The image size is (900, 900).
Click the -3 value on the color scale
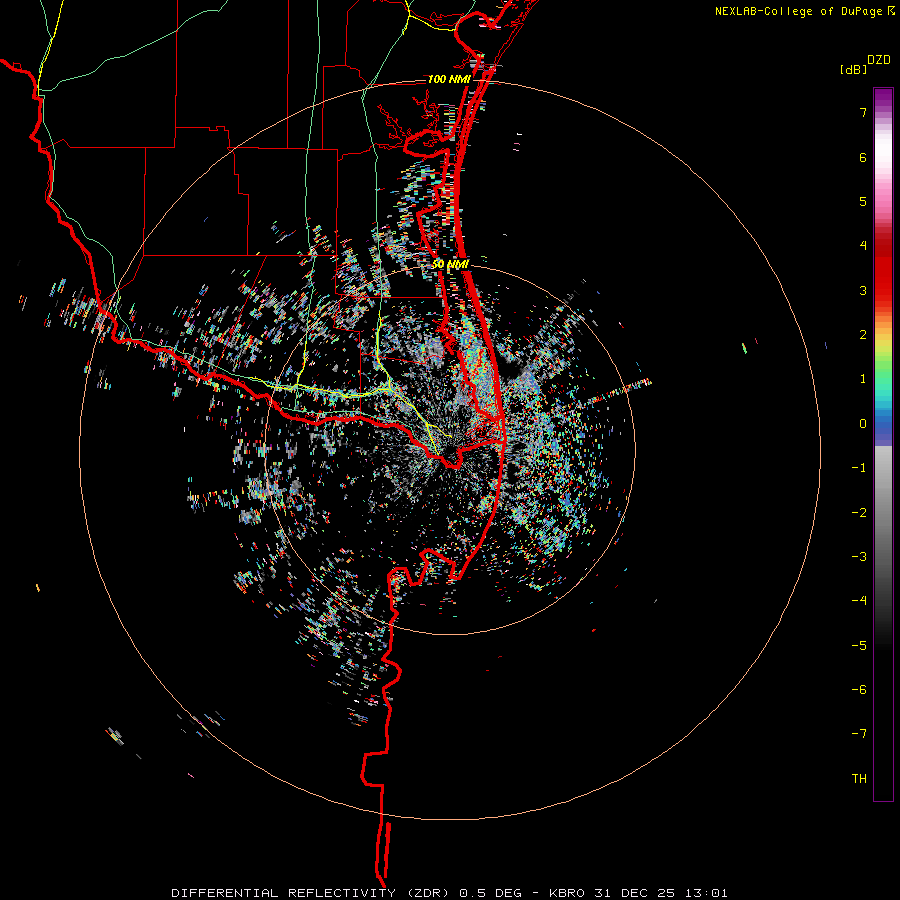859,557
